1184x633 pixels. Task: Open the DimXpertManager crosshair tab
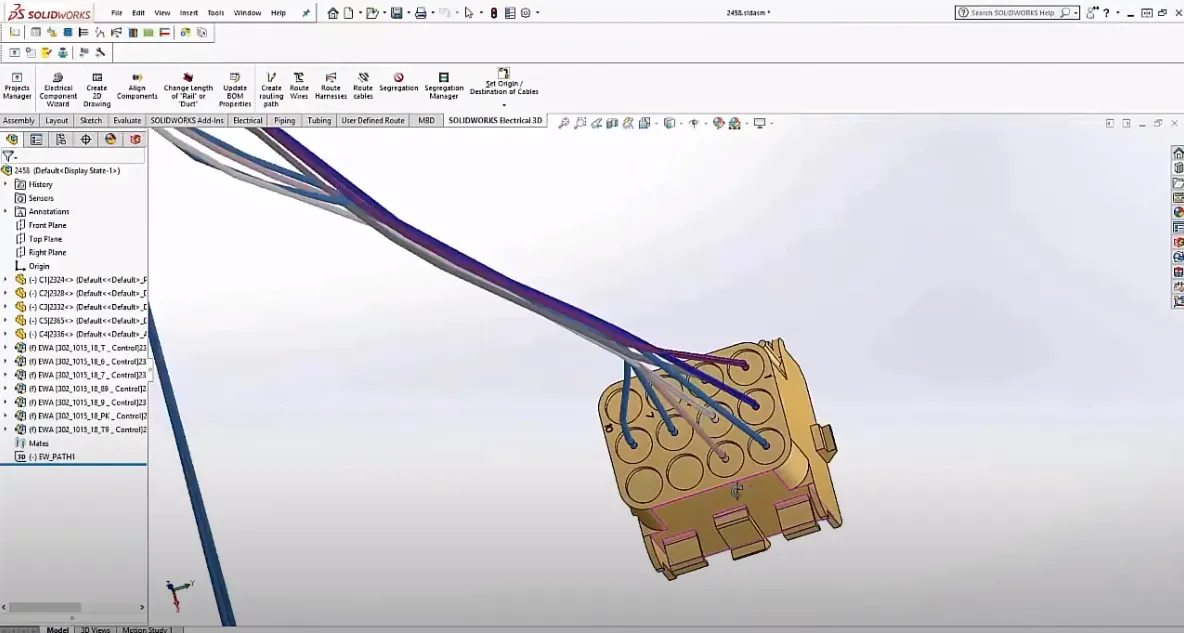[86, 140]
